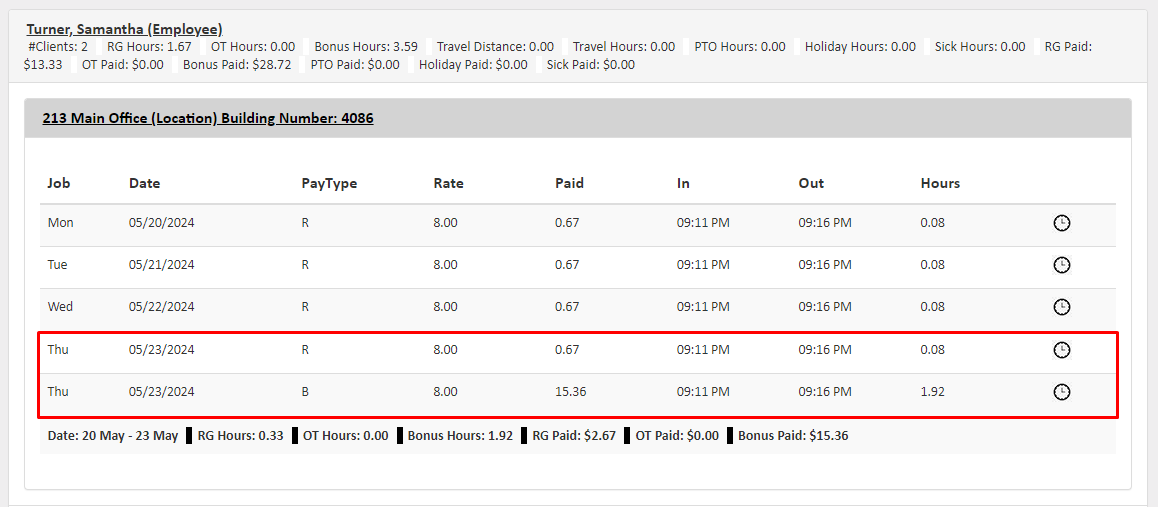Click the Job column header

[x=59, y=183]
